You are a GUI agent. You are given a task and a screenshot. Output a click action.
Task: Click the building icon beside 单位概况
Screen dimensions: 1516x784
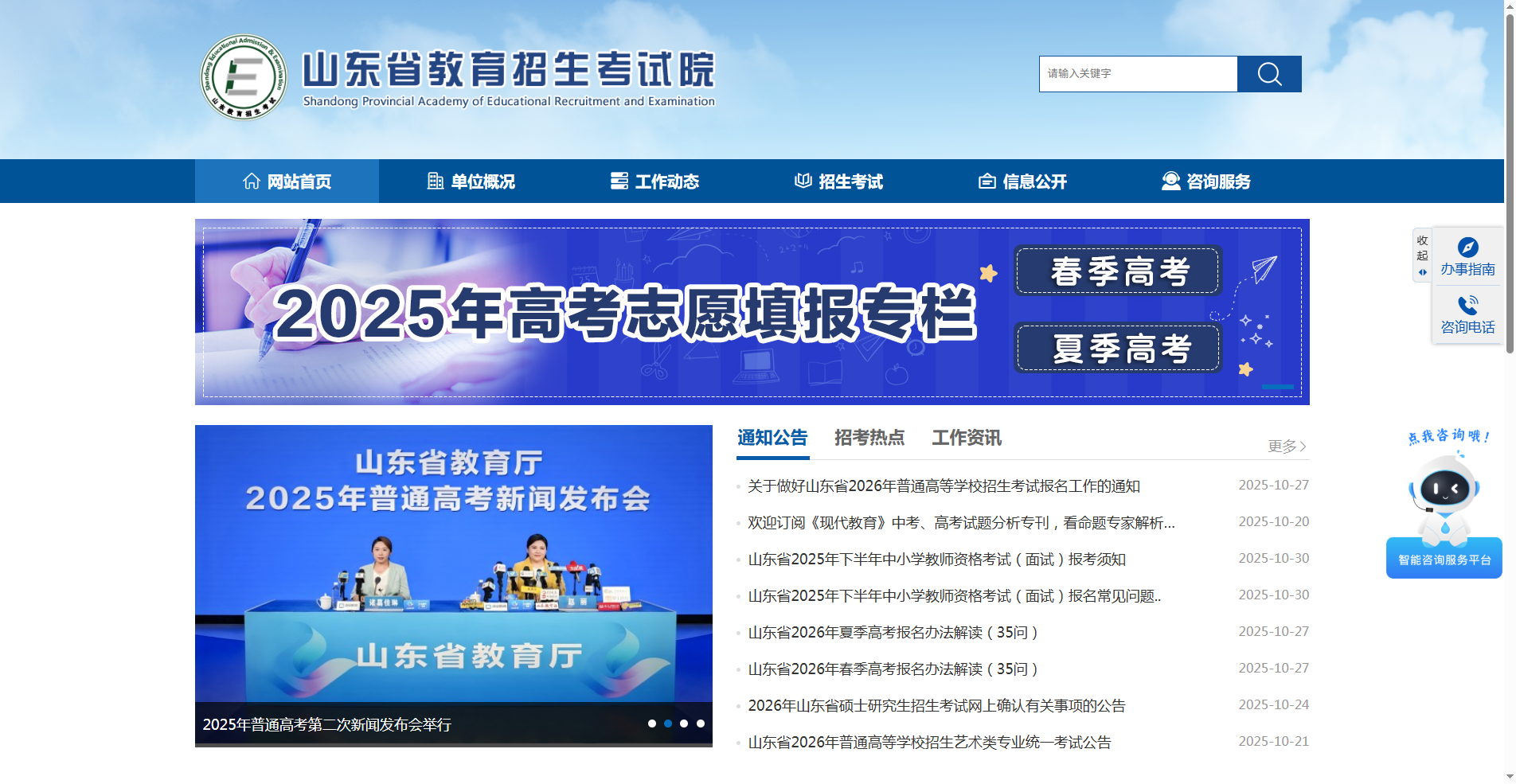(435, 181)
